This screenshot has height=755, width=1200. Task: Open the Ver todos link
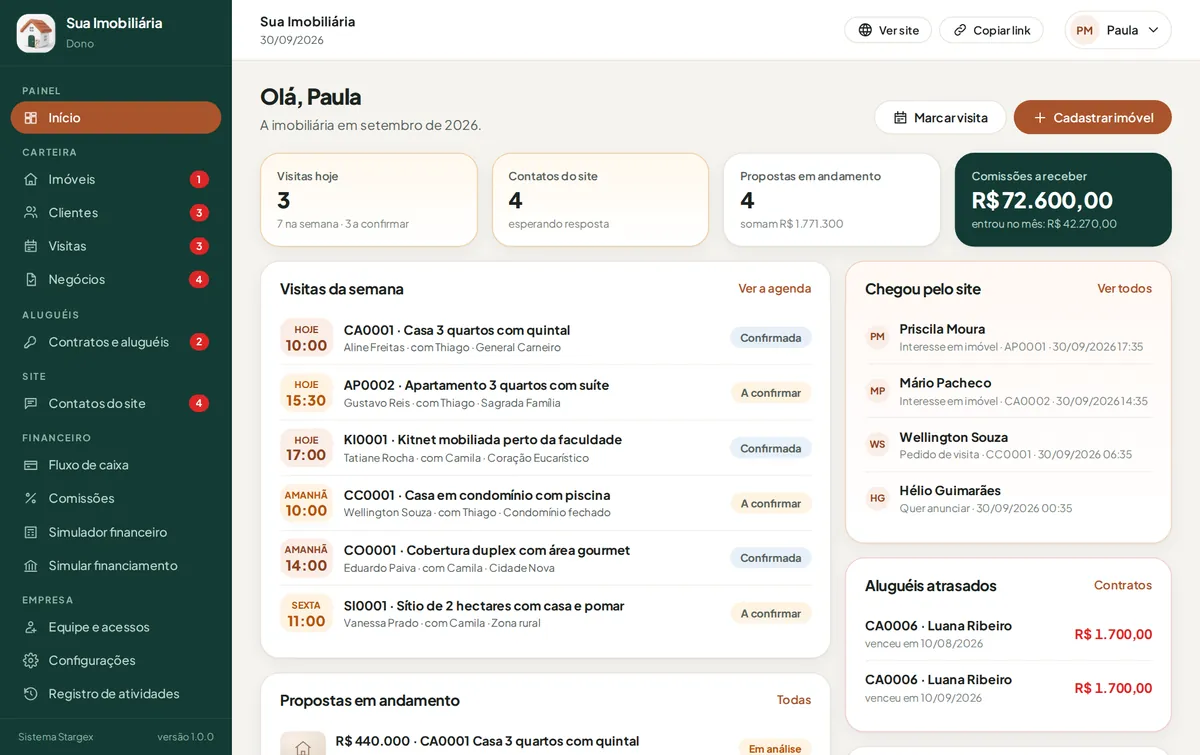(1124, 288)
